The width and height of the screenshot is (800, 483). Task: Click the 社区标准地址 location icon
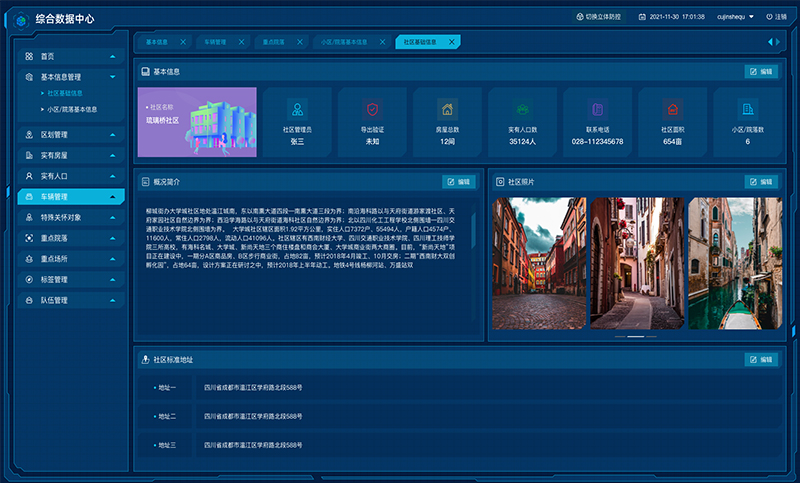tap(145, 360)
